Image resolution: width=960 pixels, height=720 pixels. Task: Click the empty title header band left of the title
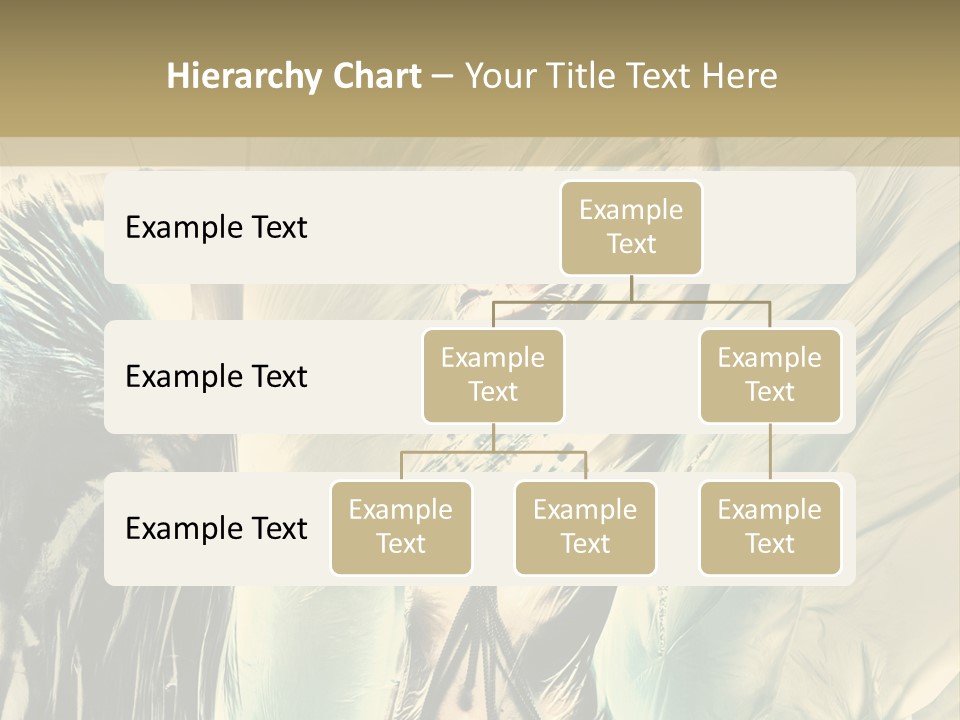(x=80, y=76)
